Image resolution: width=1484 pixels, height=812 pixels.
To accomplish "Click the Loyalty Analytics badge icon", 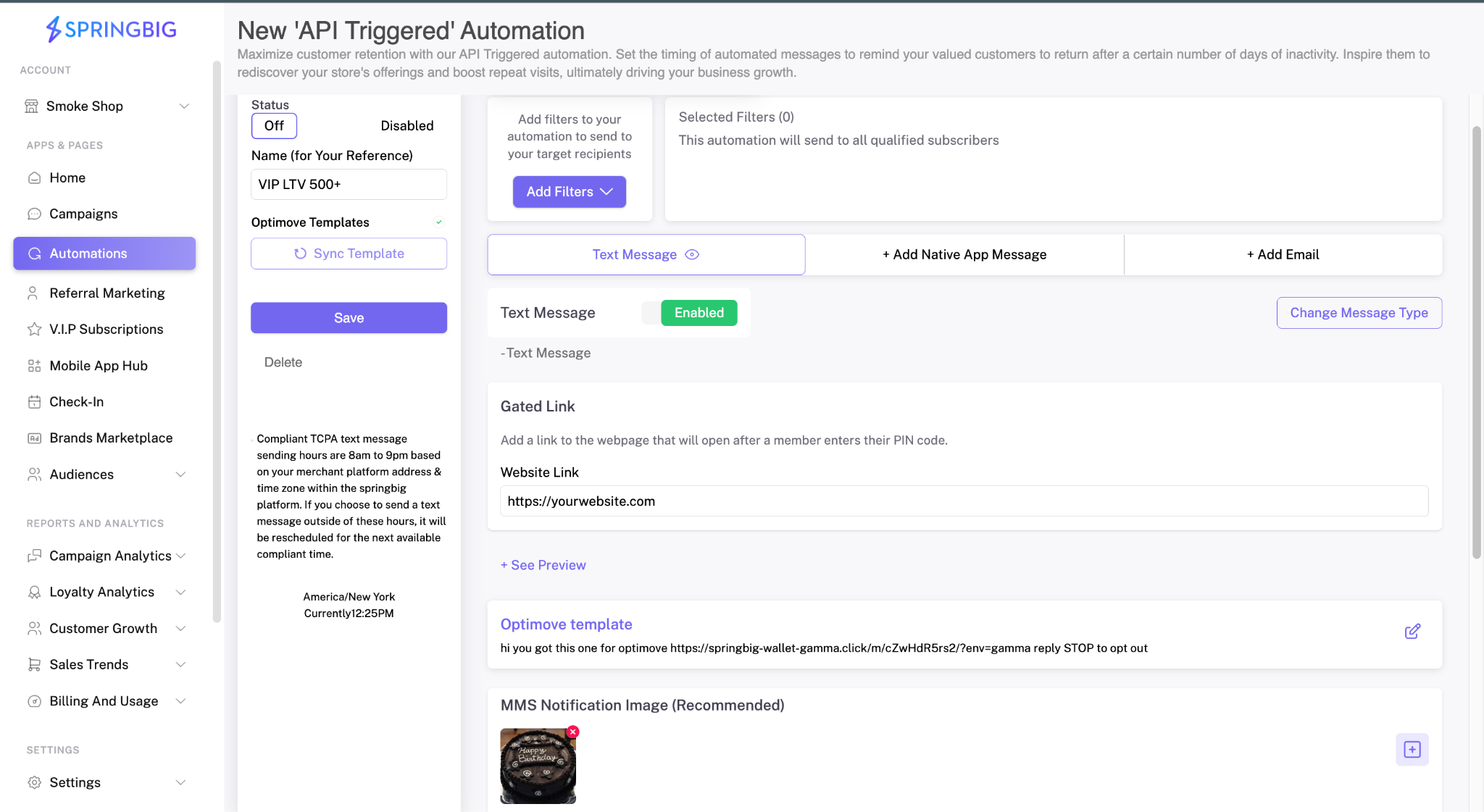I will coord(34,593).
